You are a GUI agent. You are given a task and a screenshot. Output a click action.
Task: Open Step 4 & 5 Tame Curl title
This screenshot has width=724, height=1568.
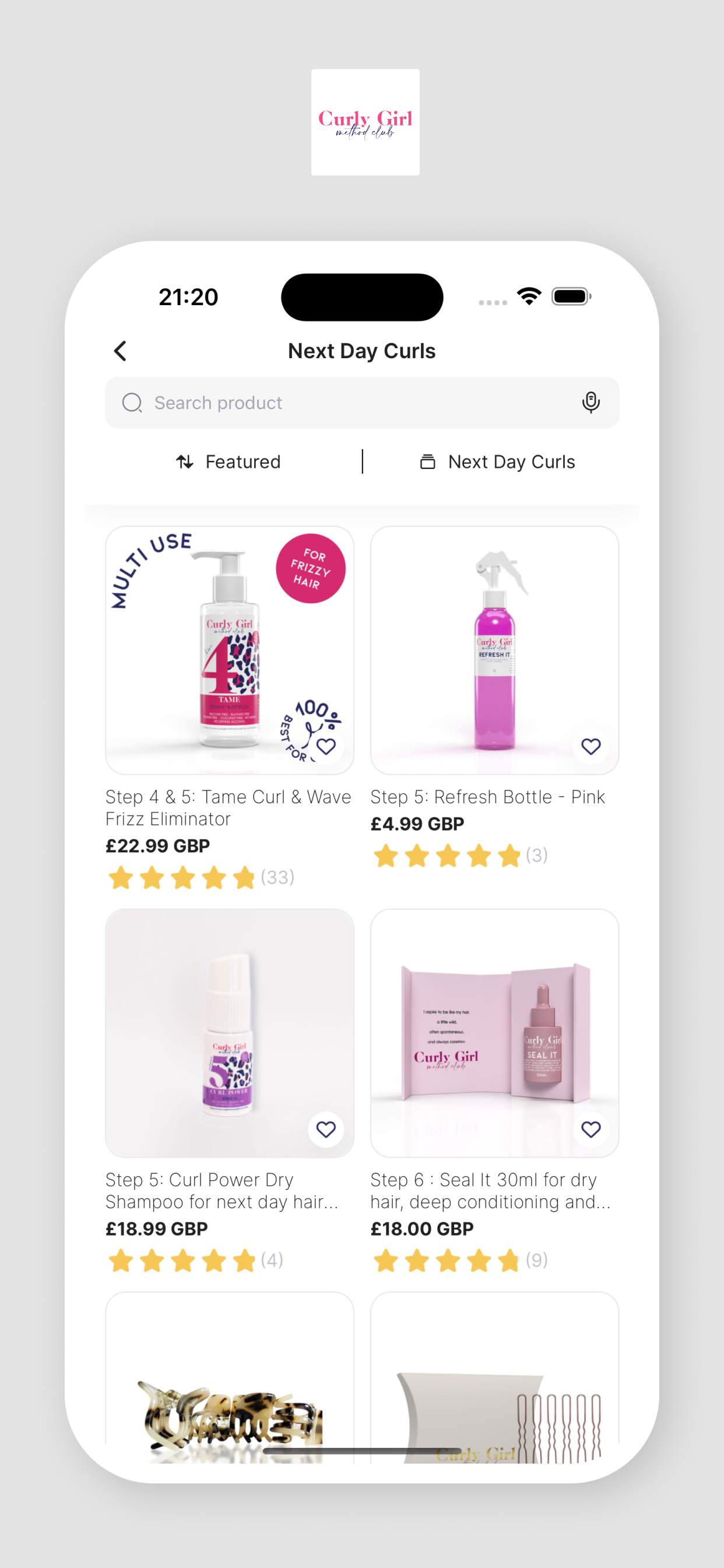pos(228,808)
